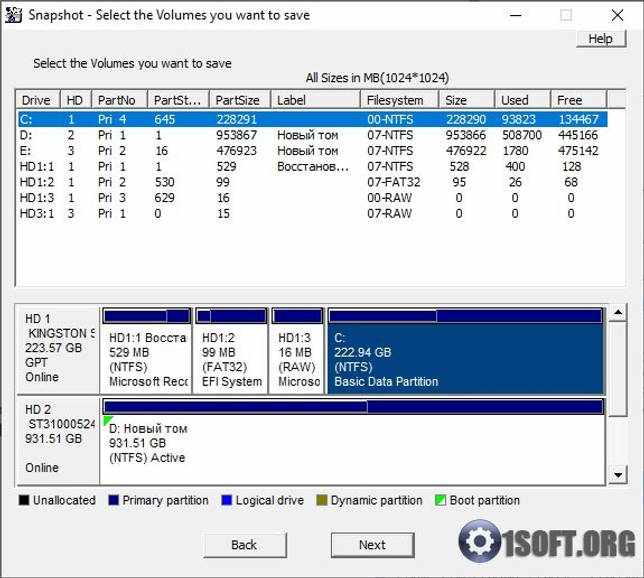Screen dimensions: 644x578
Task: Open the Help button
Action: [601, 39]
